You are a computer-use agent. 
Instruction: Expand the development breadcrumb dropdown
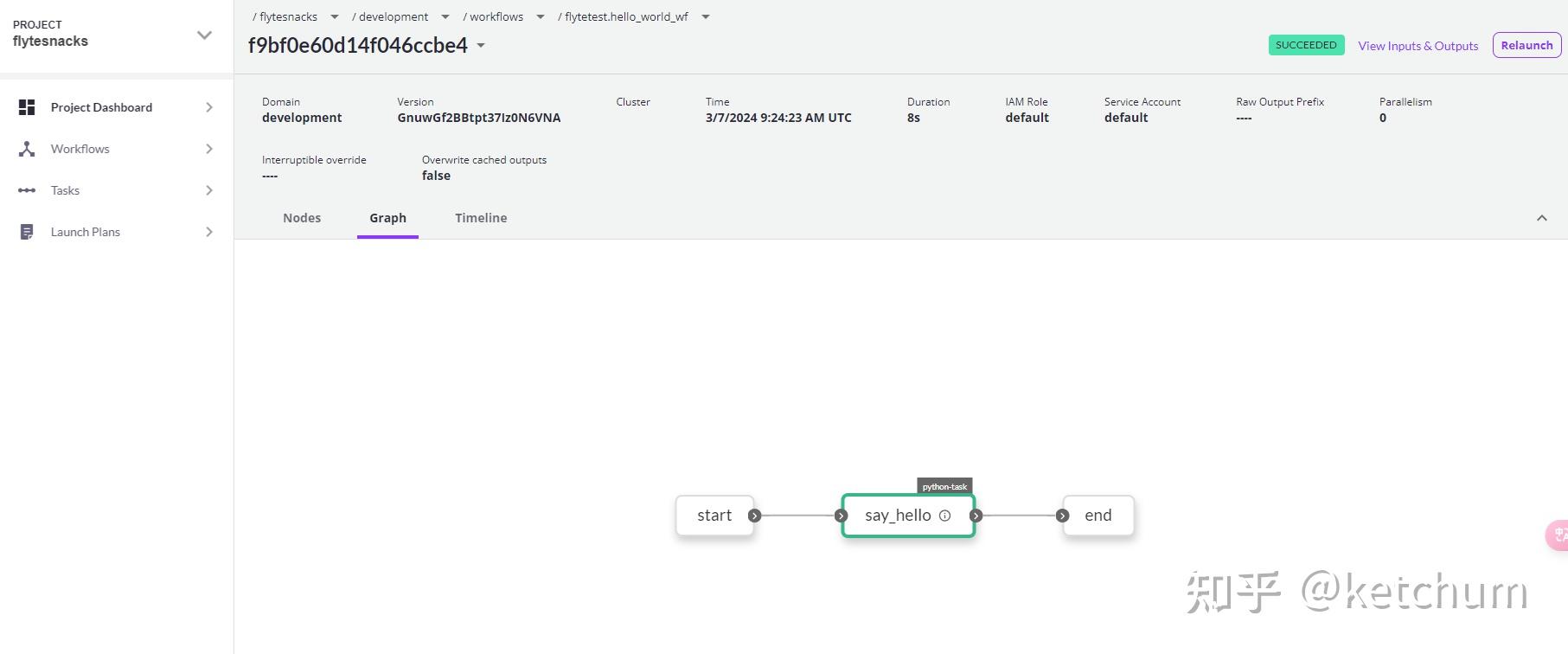[x=445, y=16]
